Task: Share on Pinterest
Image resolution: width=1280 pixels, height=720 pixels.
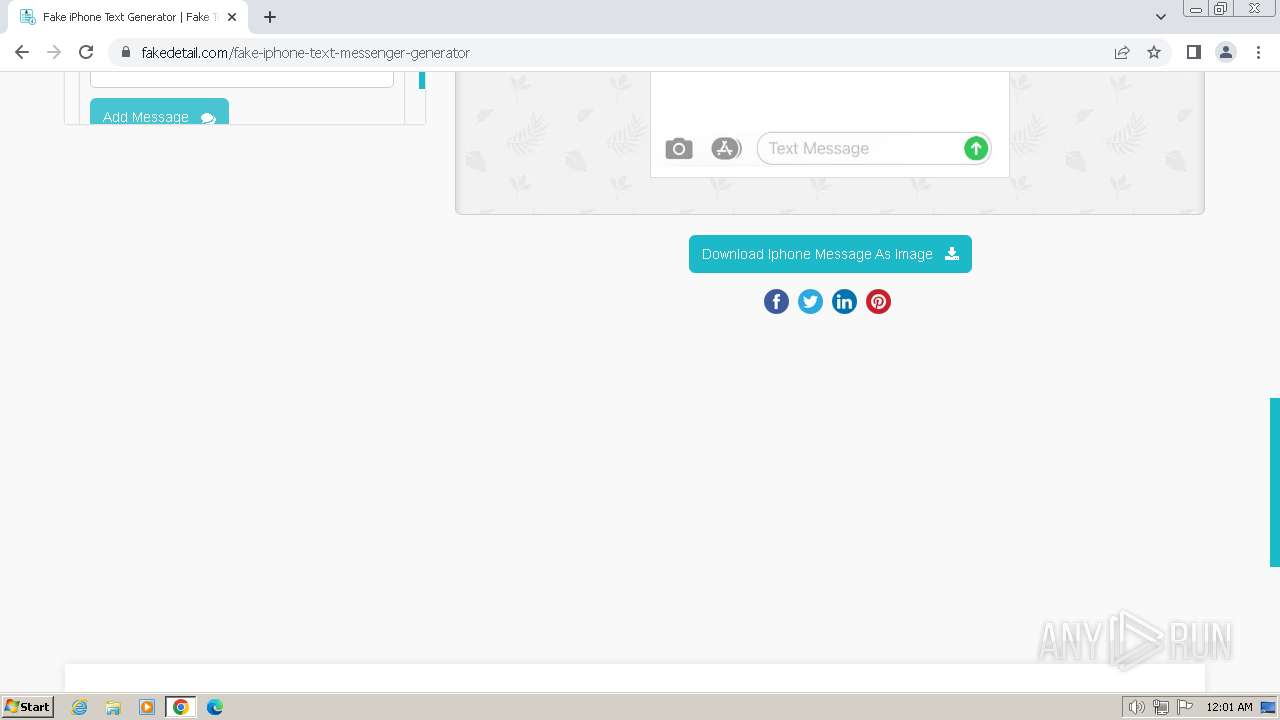Action: click(x=878, y=302)
